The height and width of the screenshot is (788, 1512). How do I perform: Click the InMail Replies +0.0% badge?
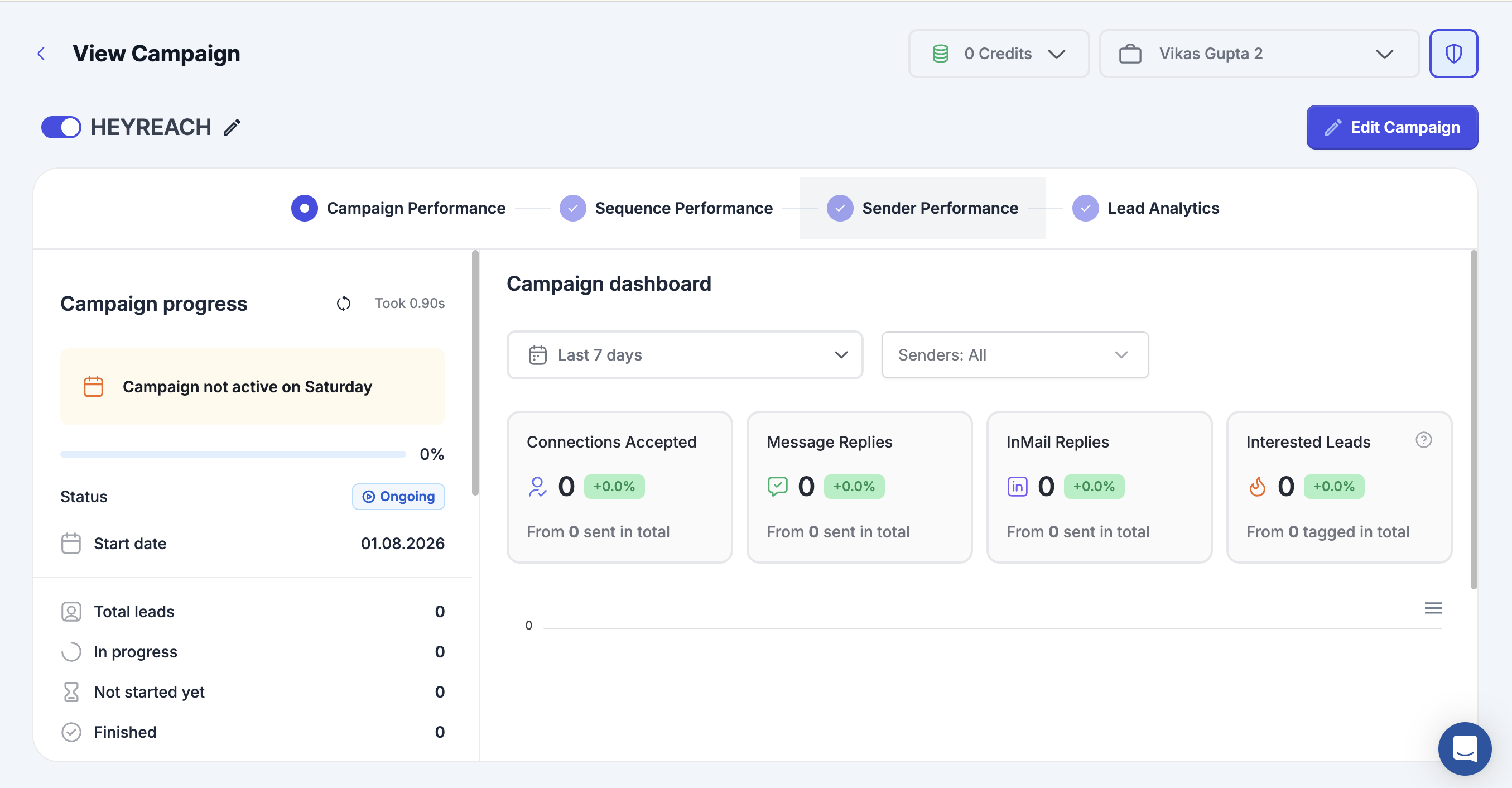[1094, 487]
